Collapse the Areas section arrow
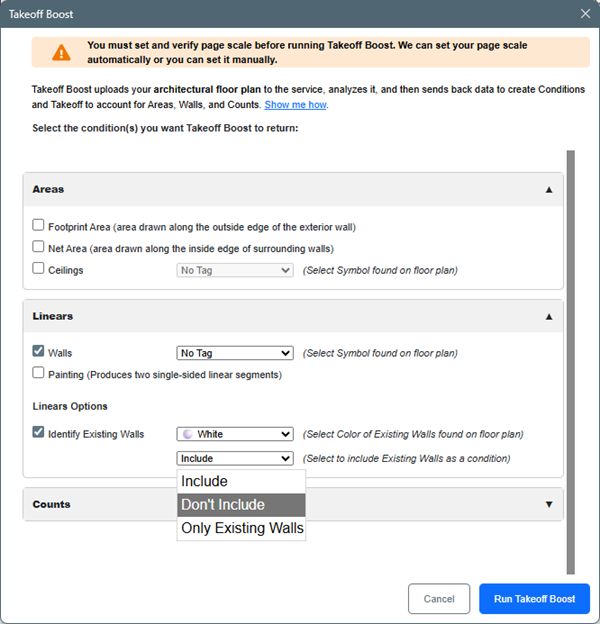Screen dimensions: 600x624 [549, 190]
